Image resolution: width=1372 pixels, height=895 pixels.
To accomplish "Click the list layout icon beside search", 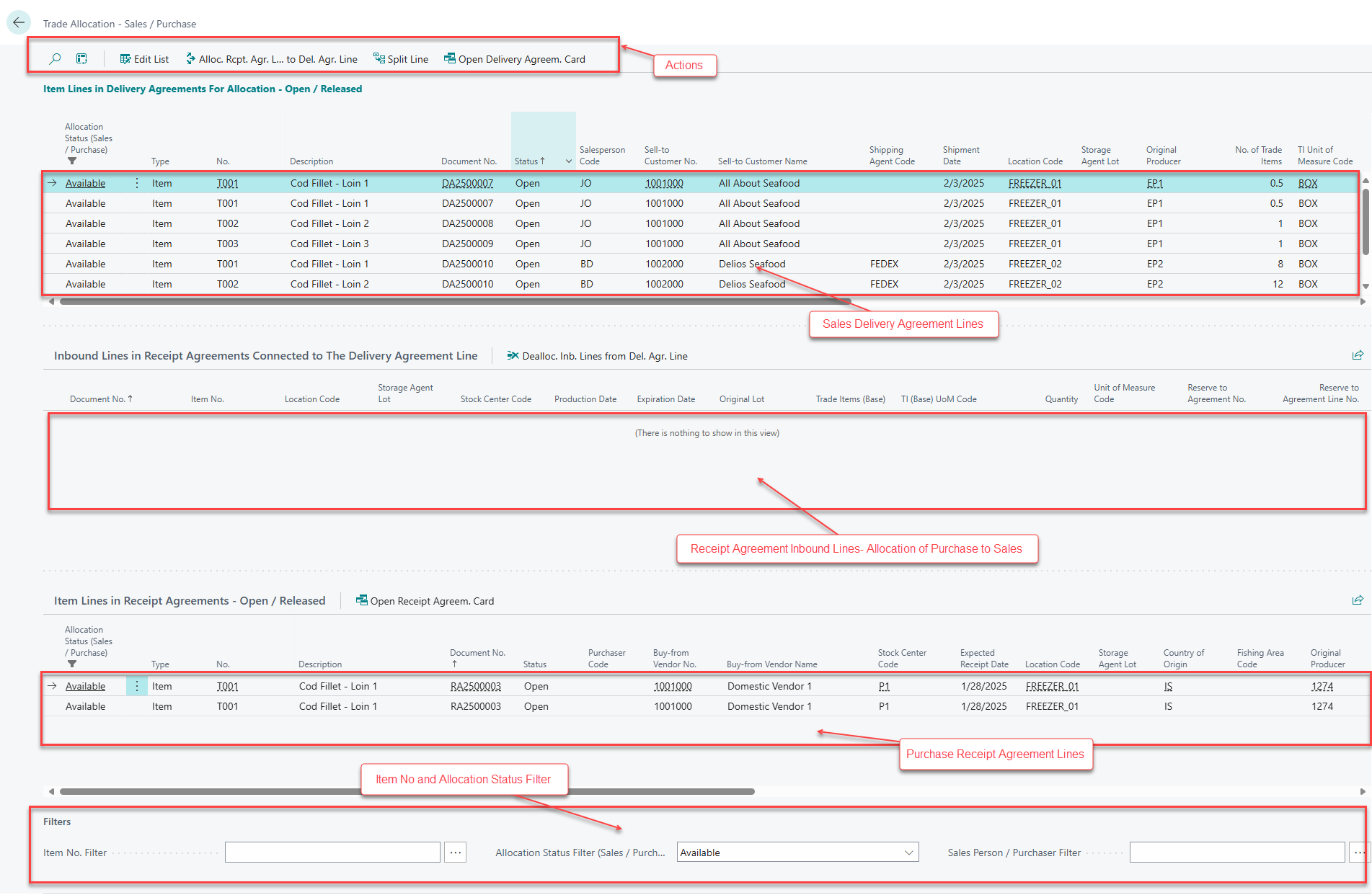I will point(81,59).
